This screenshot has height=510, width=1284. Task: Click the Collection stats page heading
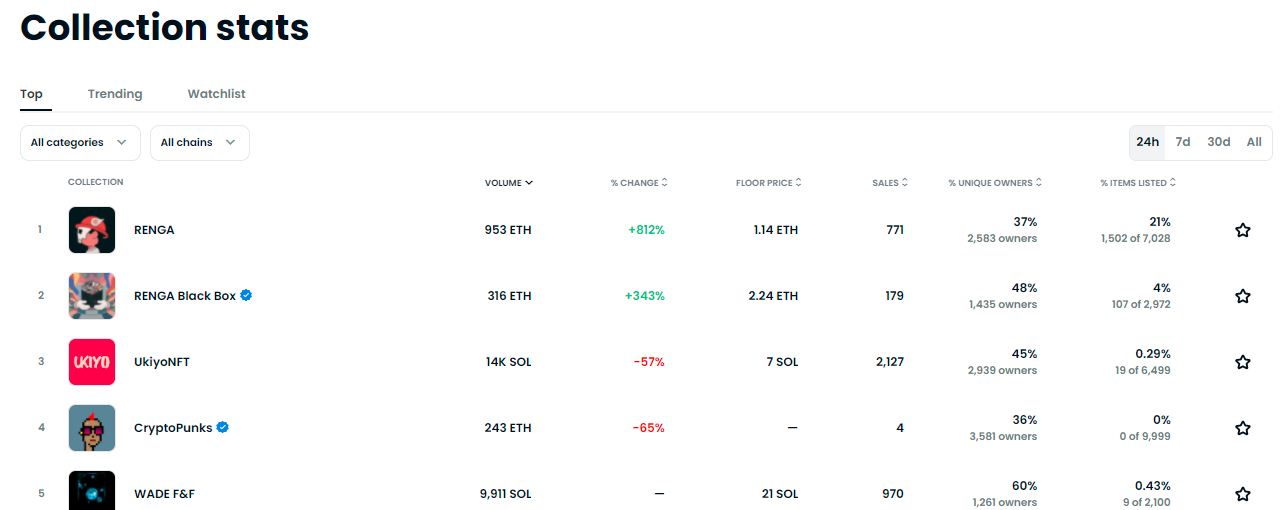(165, 27)
